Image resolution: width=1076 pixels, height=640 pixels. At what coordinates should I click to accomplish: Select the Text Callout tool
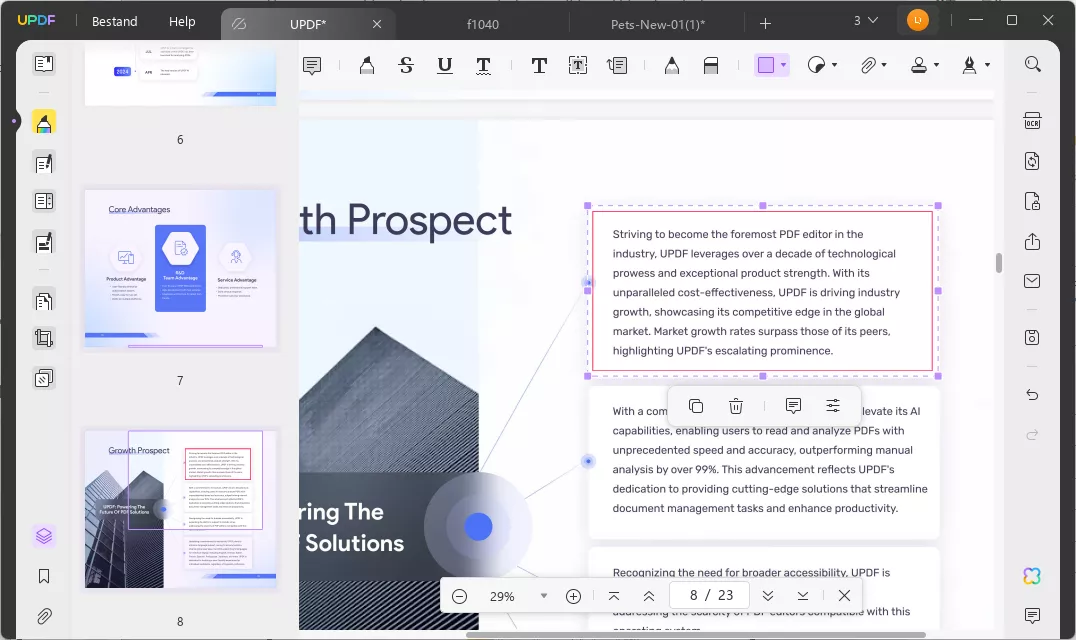click(x=617, y=65)
